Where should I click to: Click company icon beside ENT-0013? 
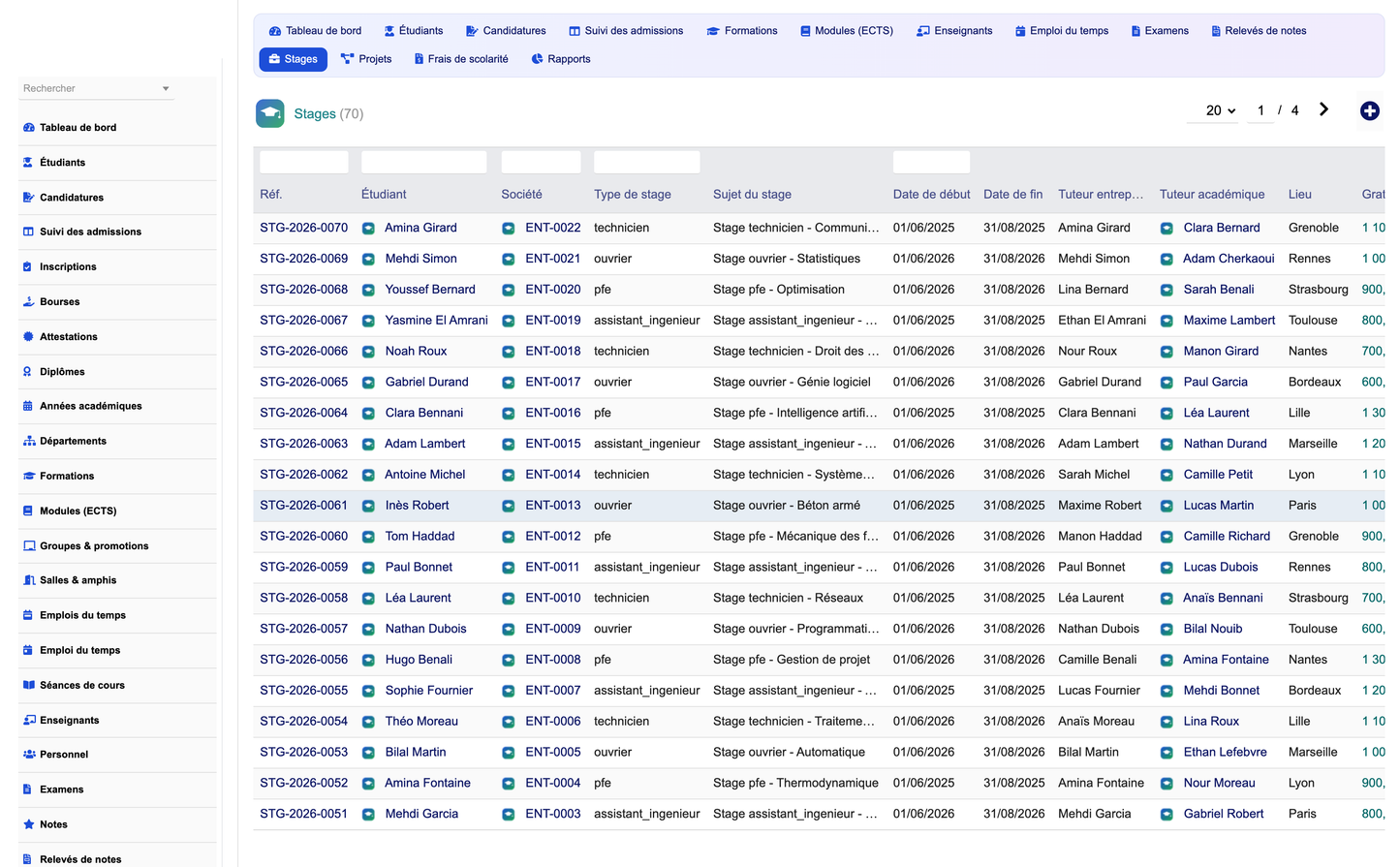click(x=508, y=506)
